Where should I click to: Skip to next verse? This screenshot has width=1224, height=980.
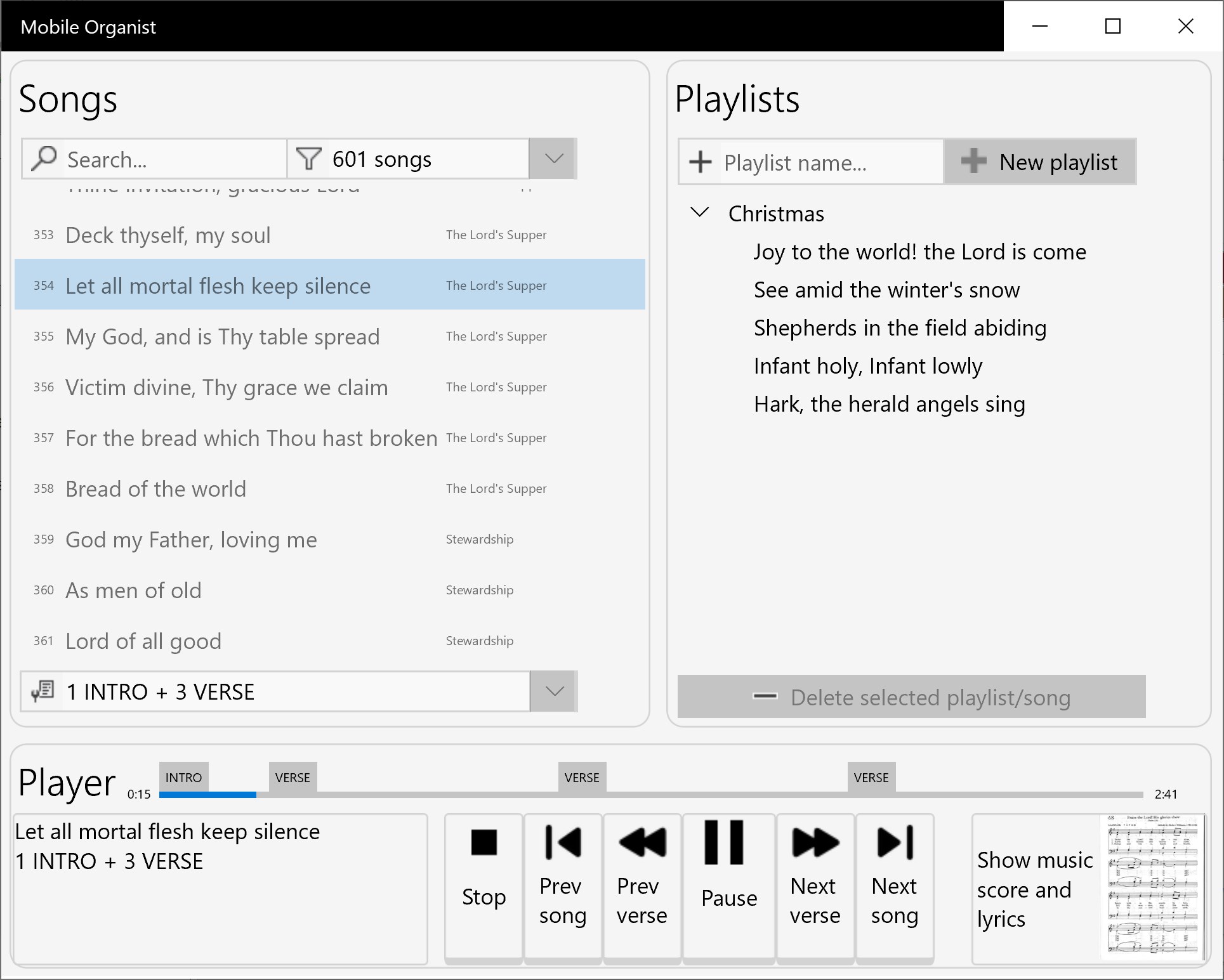(x=815, y=889)
